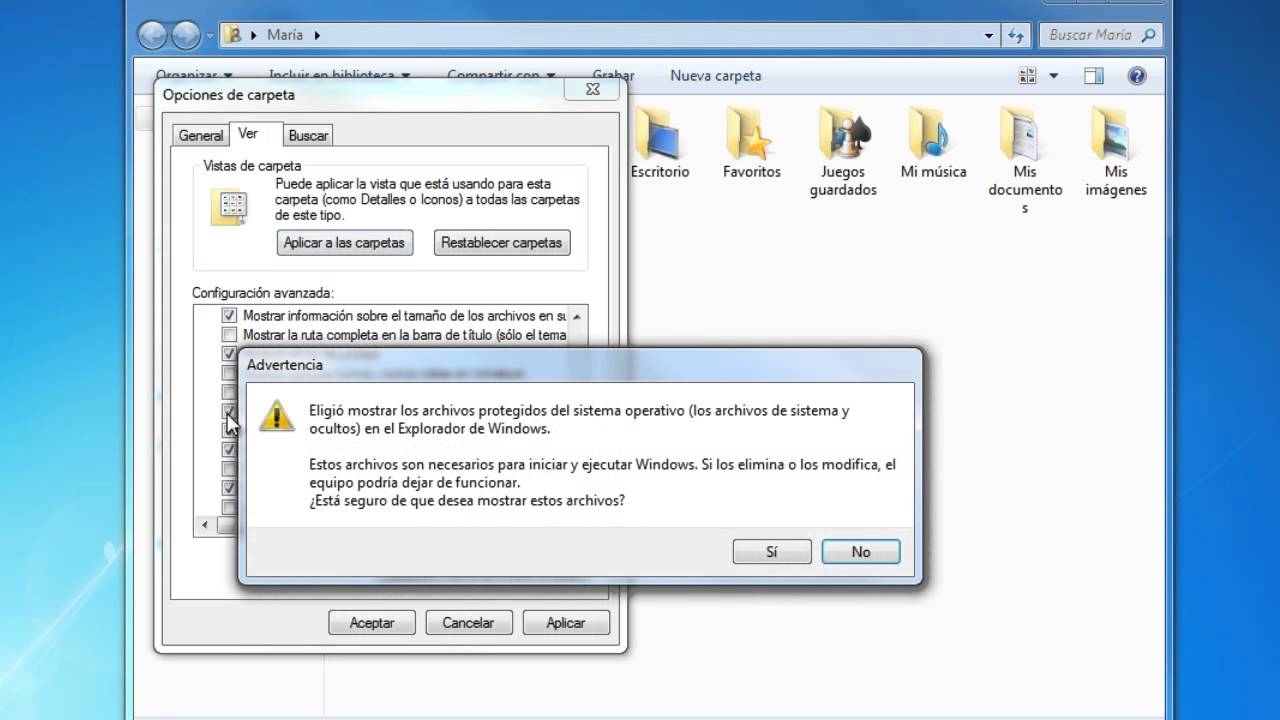
Task: Open the Mis documentos folder
Action: 1024,141
